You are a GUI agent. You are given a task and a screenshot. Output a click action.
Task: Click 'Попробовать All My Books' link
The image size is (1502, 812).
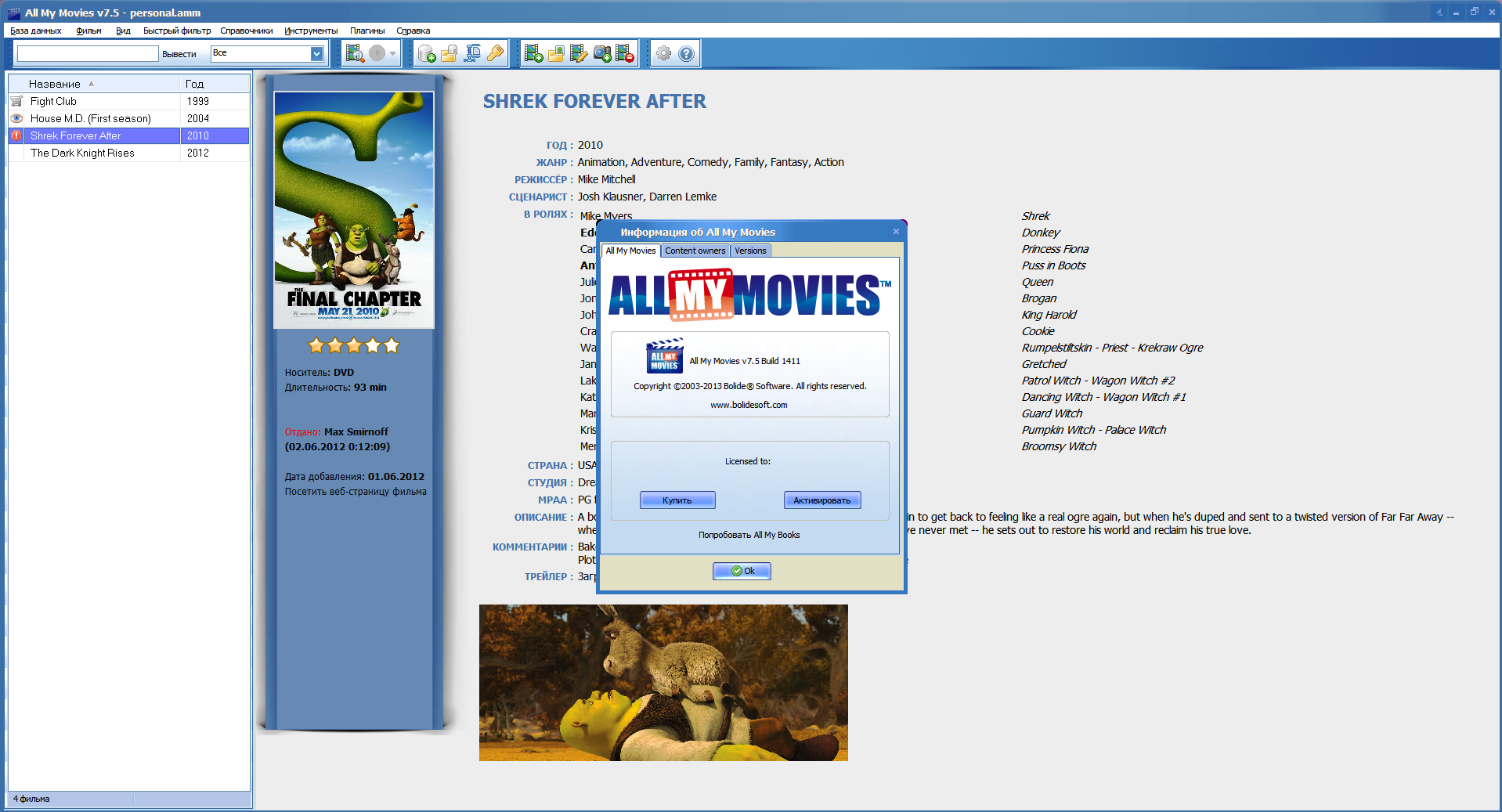(749, 535)
